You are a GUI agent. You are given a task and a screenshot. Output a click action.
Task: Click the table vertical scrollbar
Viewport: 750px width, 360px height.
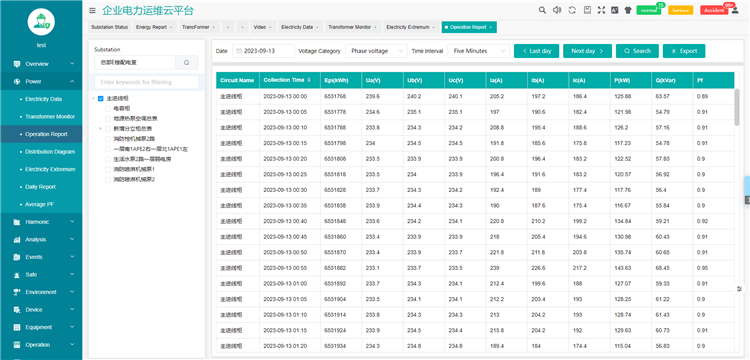(737, 107)
